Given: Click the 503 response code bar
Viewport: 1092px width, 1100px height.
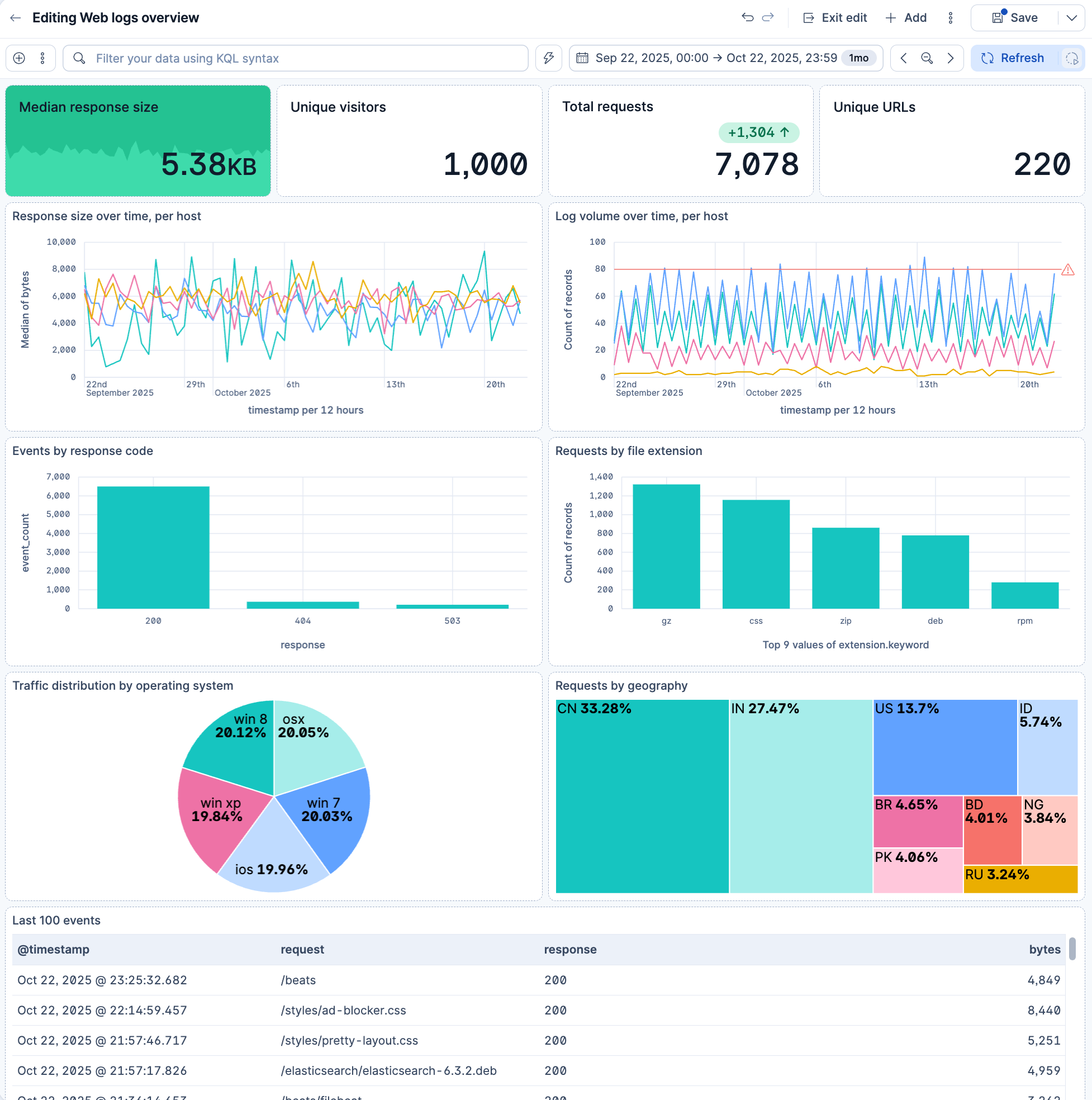Looking at the screenshot, I should pyautogui.click(x=452, y=606).
